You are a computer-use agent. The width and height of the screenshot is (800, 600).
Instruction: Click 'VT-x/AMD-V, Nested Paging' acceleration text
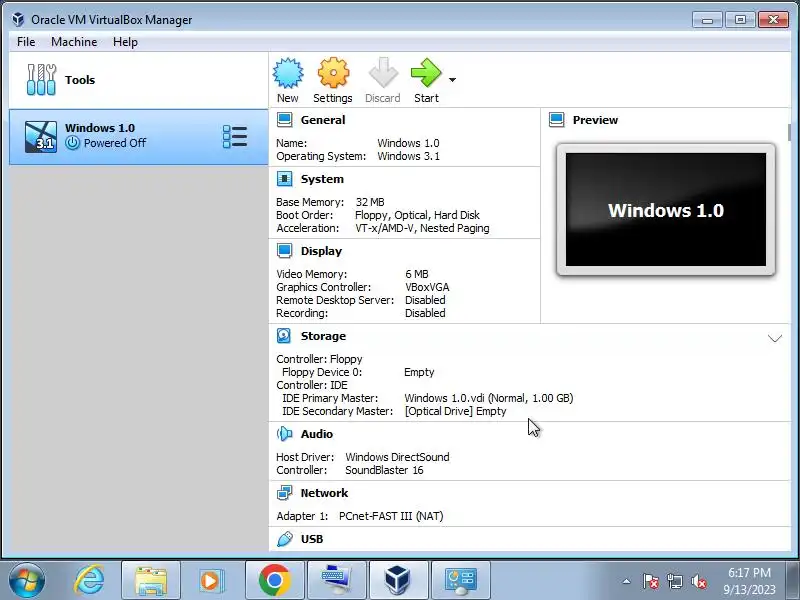(422, 228)
